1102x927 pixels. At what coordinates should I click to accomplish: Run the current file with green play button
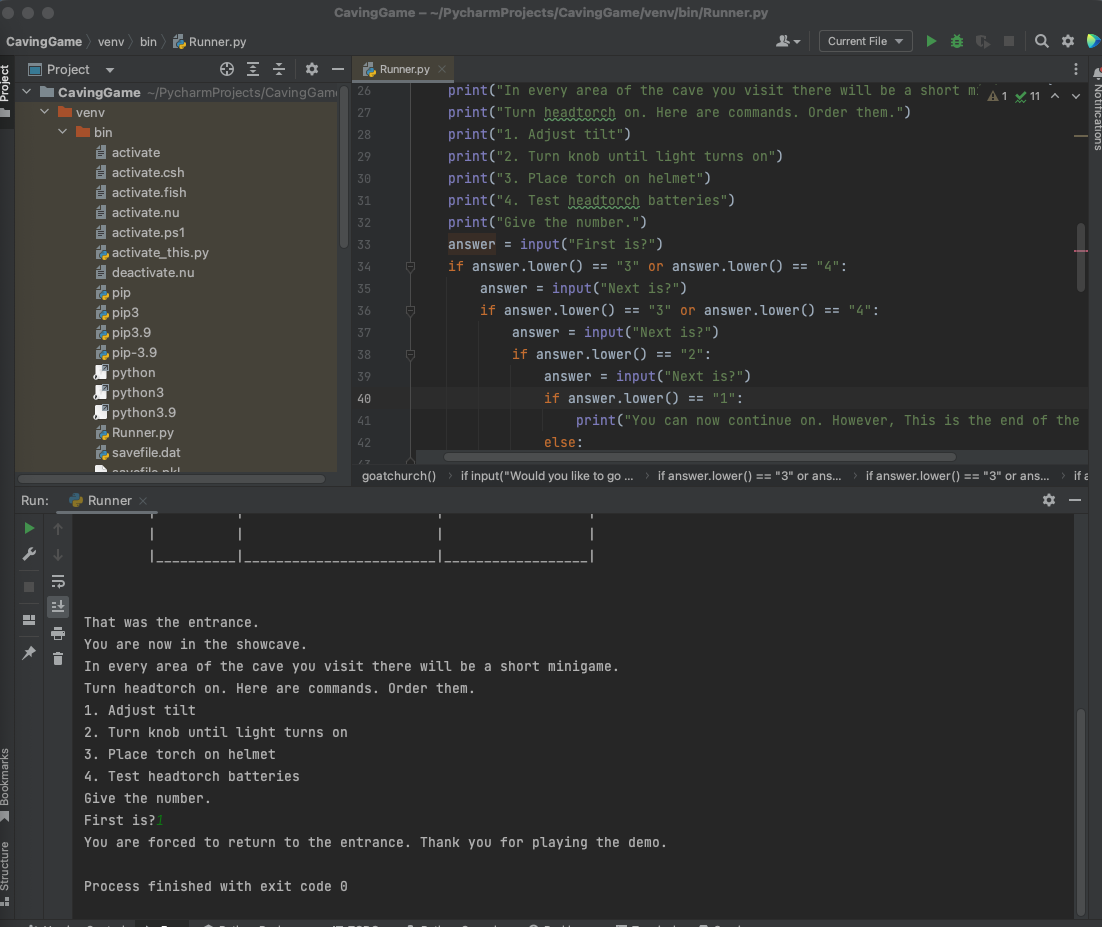click(x=931, y=41)
